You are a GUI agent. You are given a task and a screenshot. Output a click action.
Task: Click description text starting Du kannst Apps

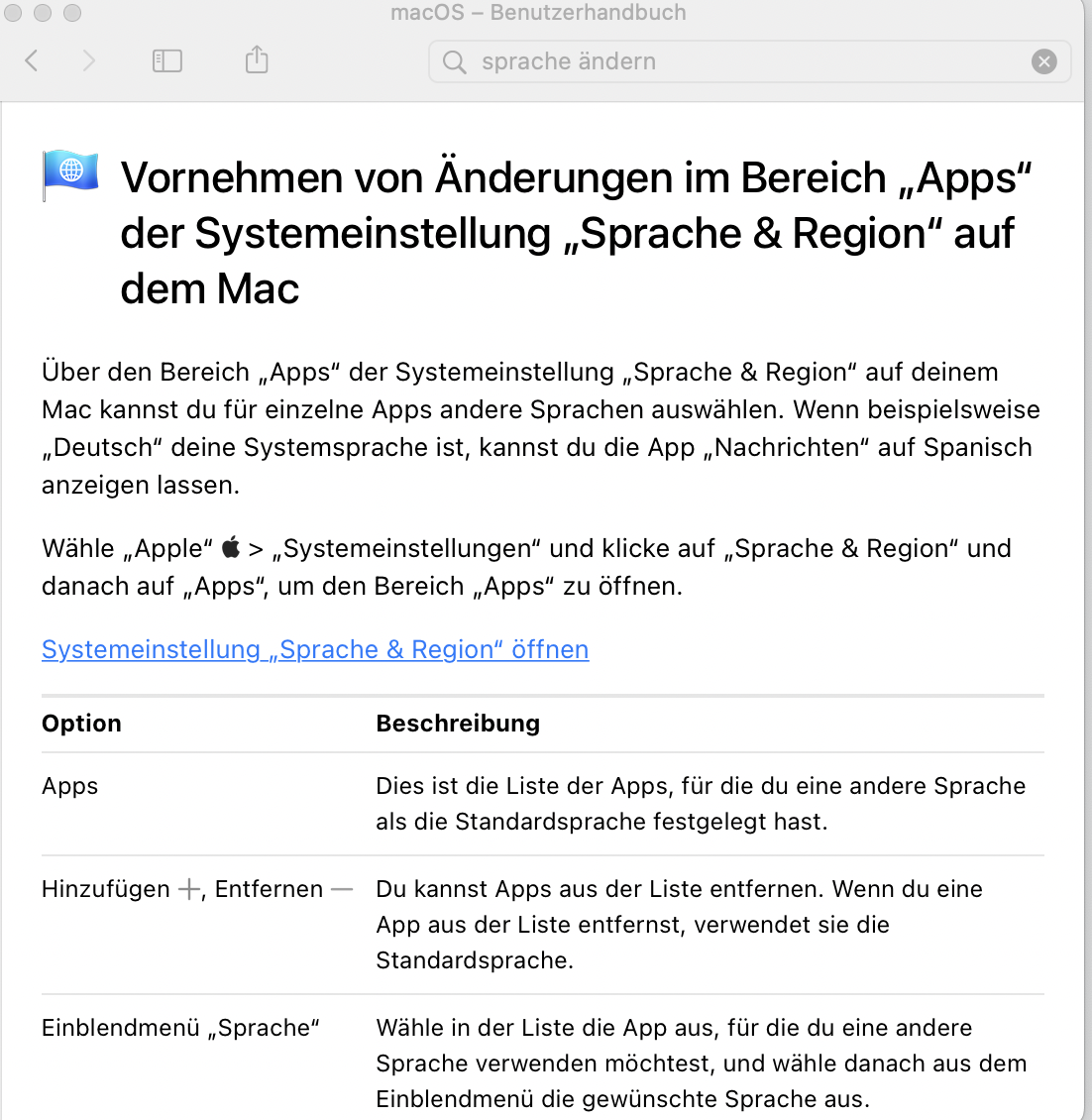tap(679, 925)
